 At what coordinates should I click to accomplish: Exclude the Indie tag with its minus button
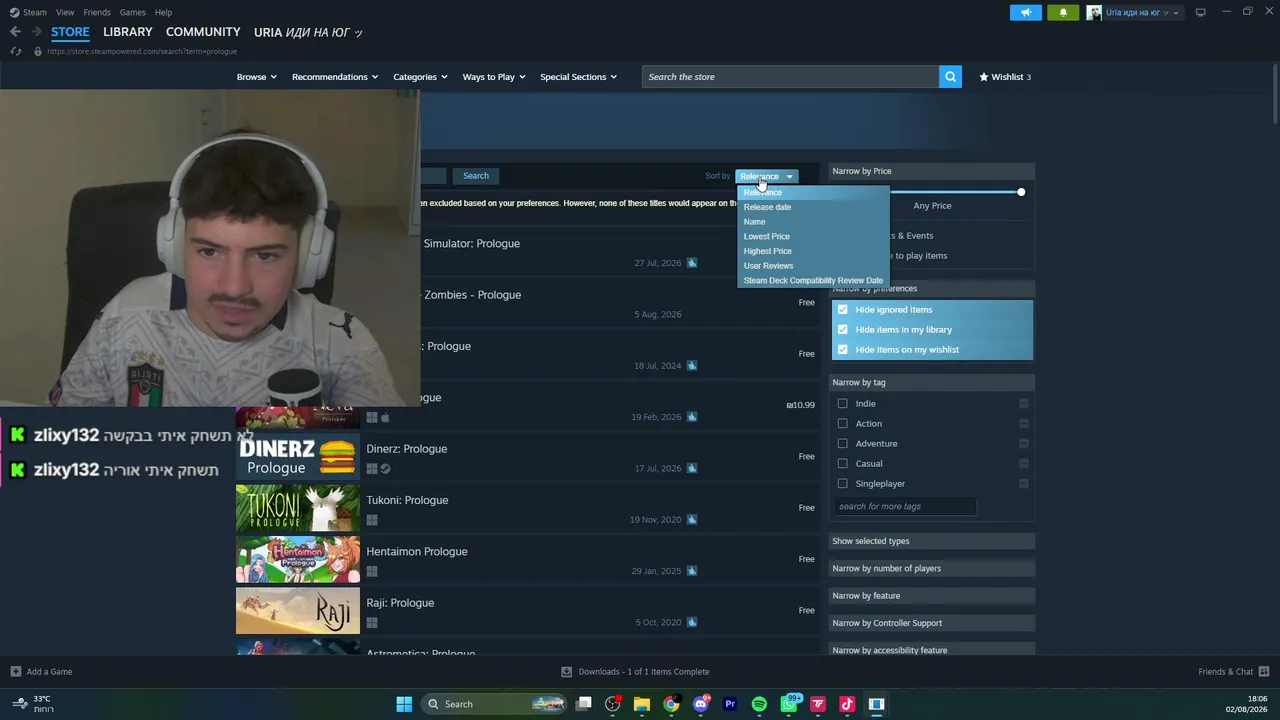tap(1023, 404)
